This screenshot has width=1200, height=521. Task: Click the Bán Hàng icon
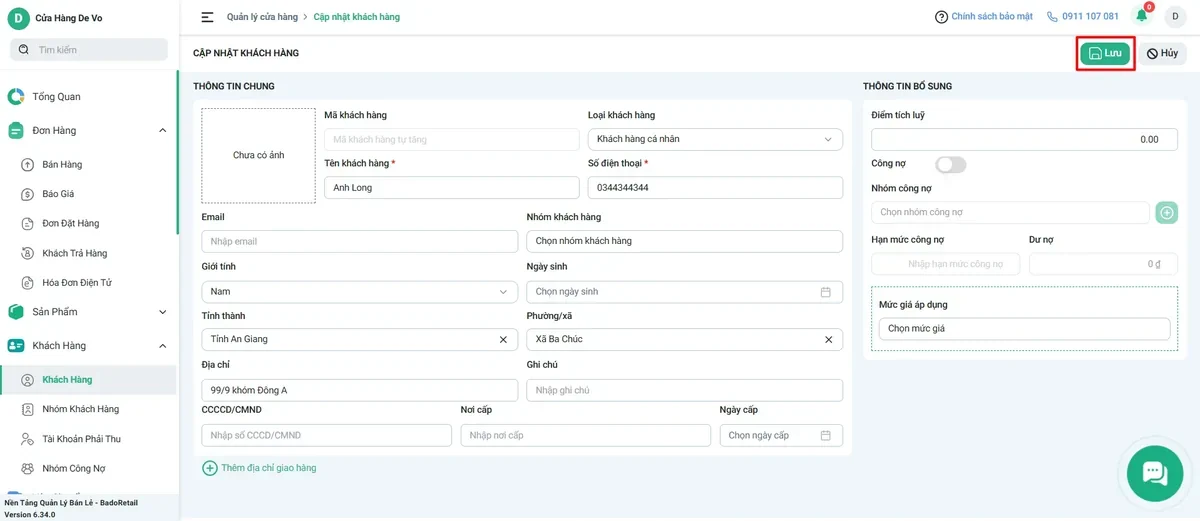[x=28, y=165]
